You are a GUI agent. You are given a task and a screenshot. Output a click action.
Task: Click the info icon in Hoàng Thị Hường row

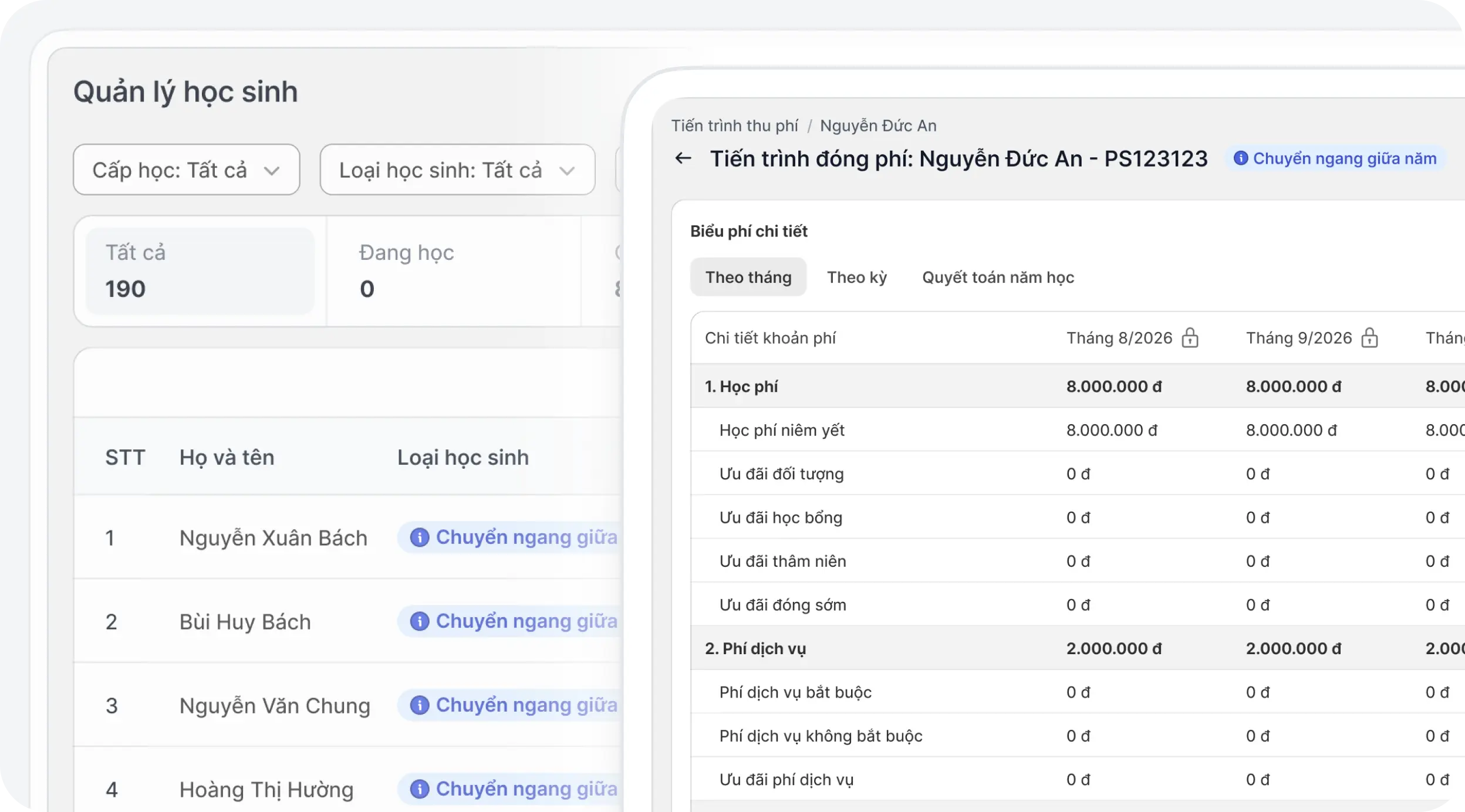tap(419, 789)
